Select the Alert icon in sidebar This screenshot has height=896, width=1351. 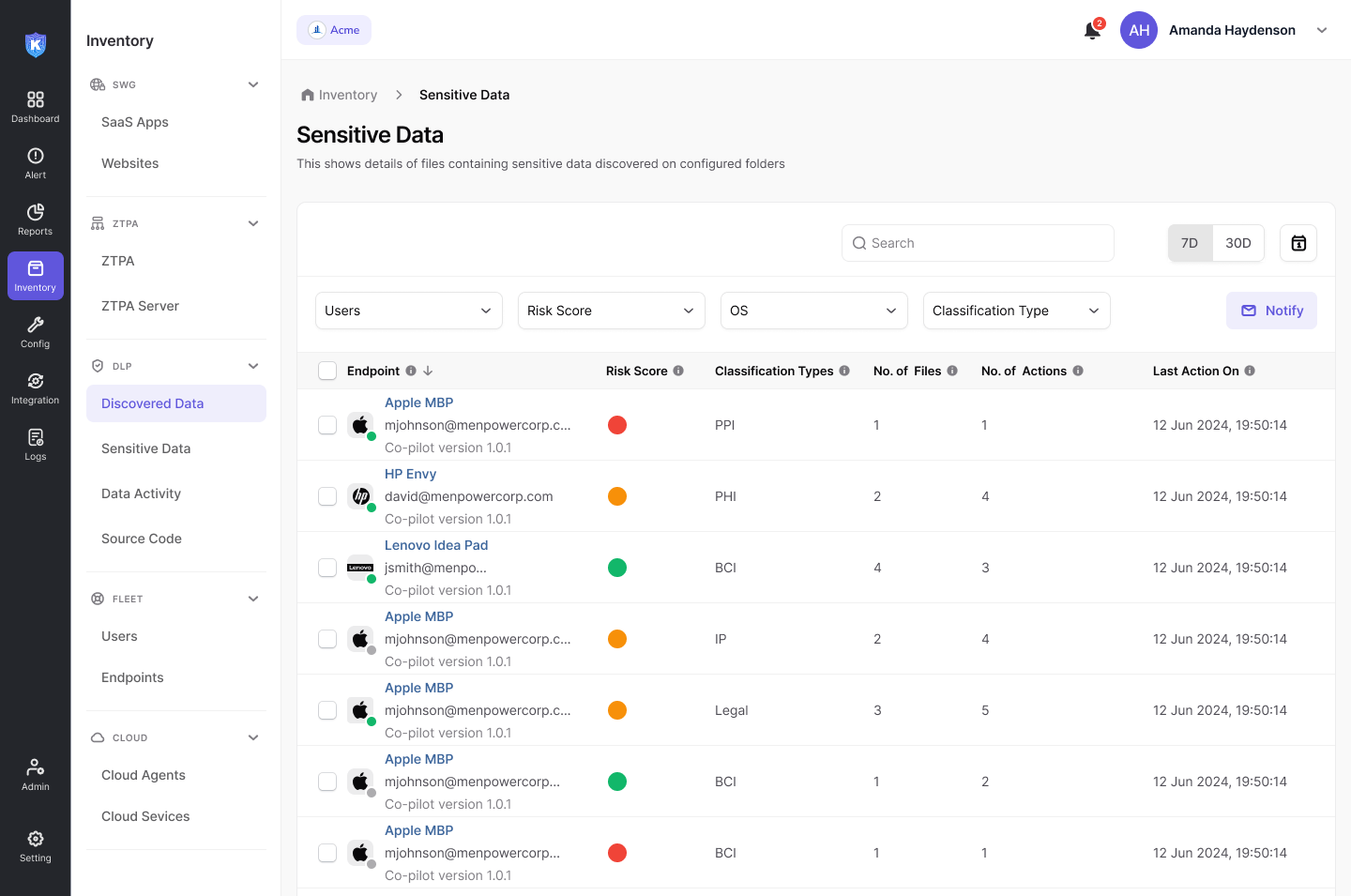[35, 161]
